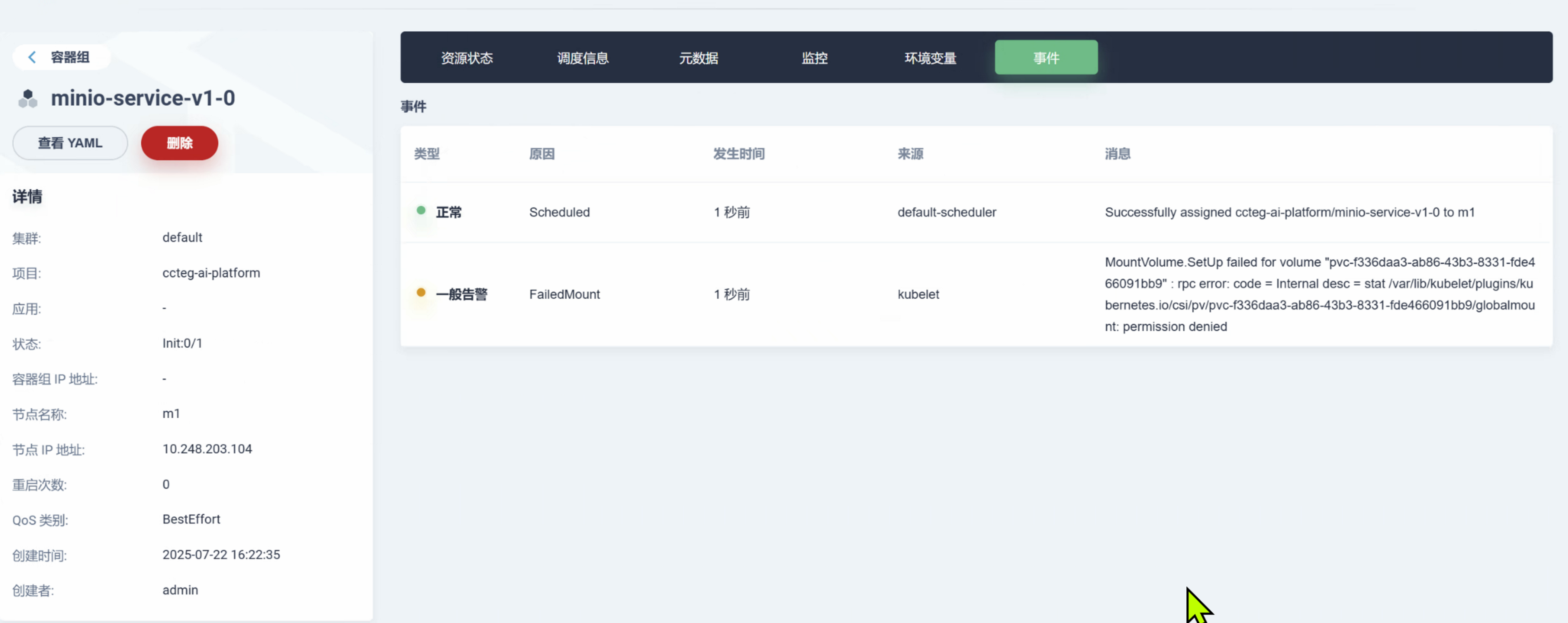Open the 资源状态 tab
This screenshot has height=623, width=1568.
pyautogui.click(x=467, y=58)
